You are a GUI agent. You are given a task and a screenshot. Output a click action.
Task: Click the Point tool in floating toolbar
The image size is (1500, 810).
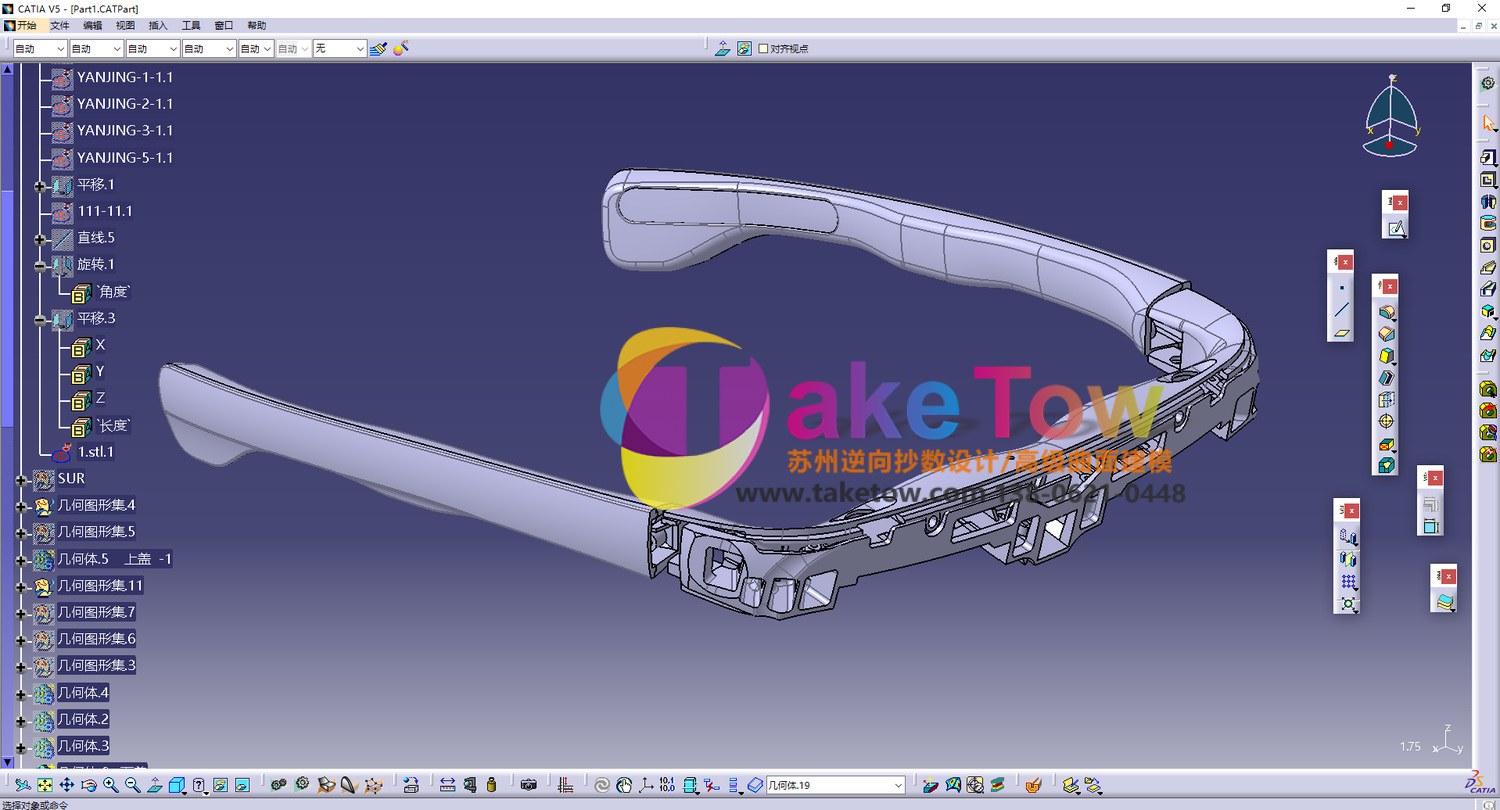coord(1341,287)
